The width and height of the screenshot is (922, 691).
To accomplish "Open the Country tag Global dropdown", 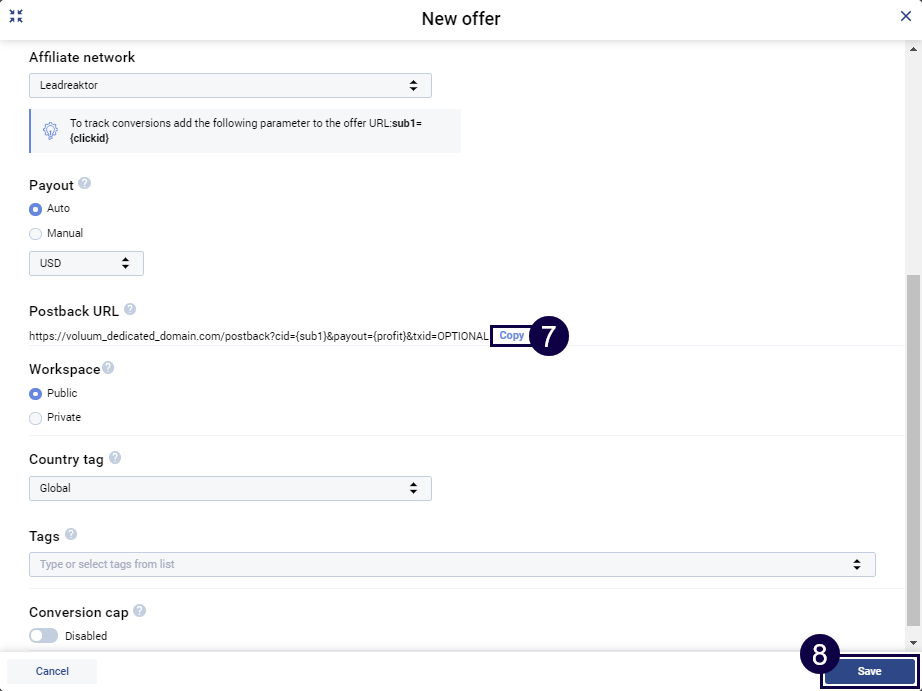I will [x=230, y=488].
